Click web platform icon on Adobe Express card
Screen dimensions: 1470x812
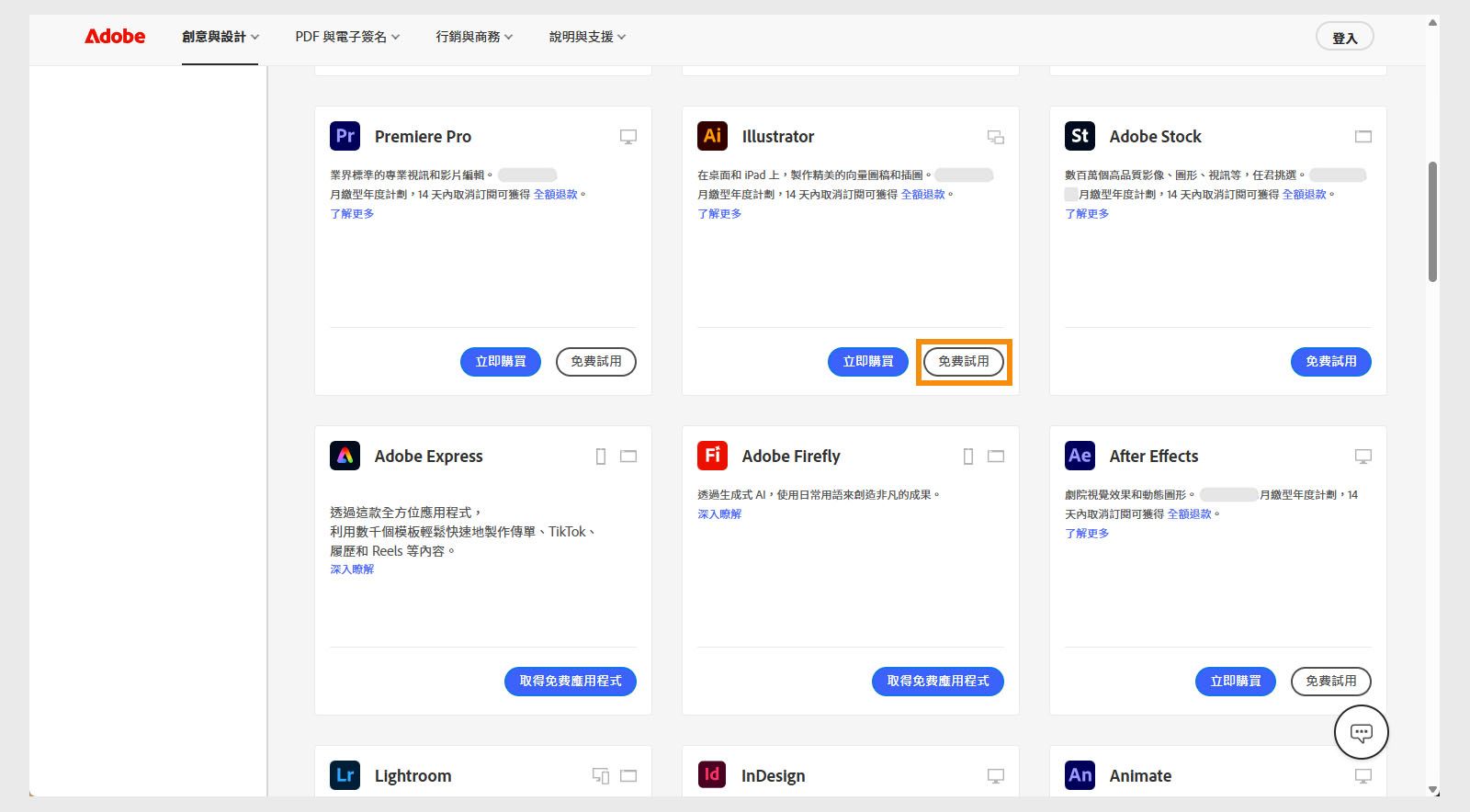click(628, 457)
